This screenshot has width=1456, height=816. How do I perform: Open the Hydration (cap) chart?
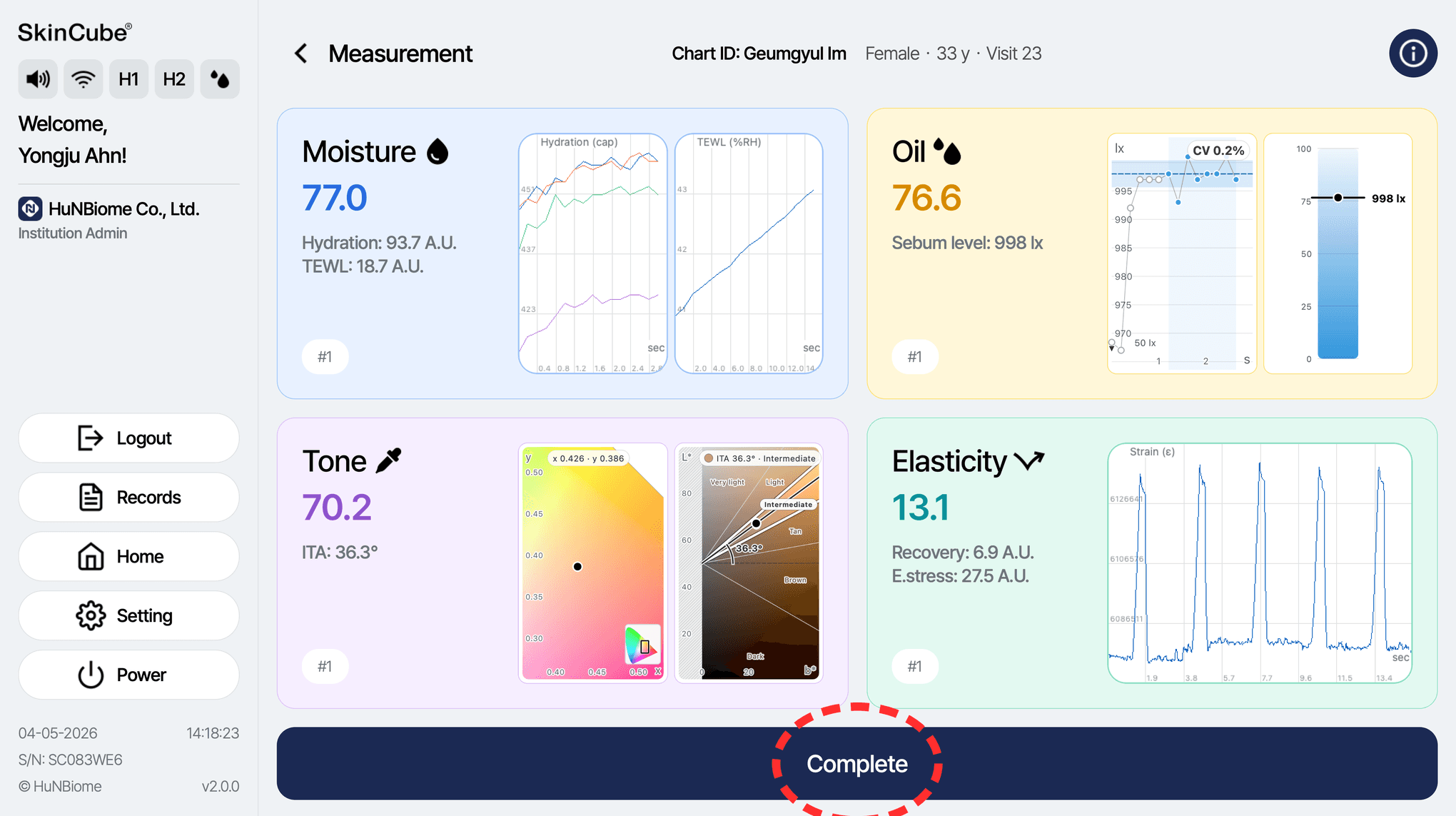point(592,253)
